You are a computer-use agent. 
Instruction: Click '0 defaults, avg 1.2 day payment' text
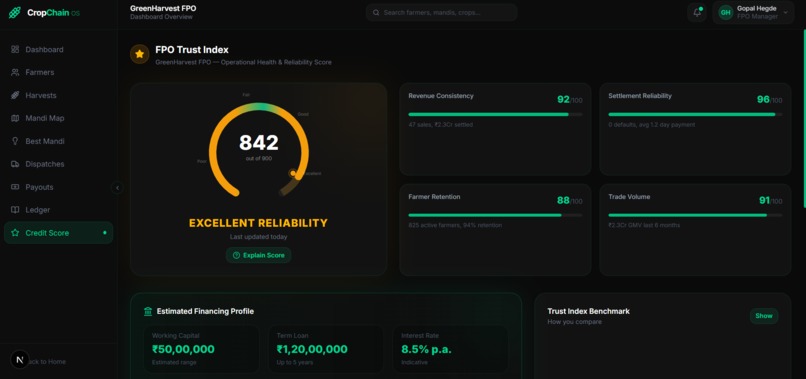coord(652,125)
